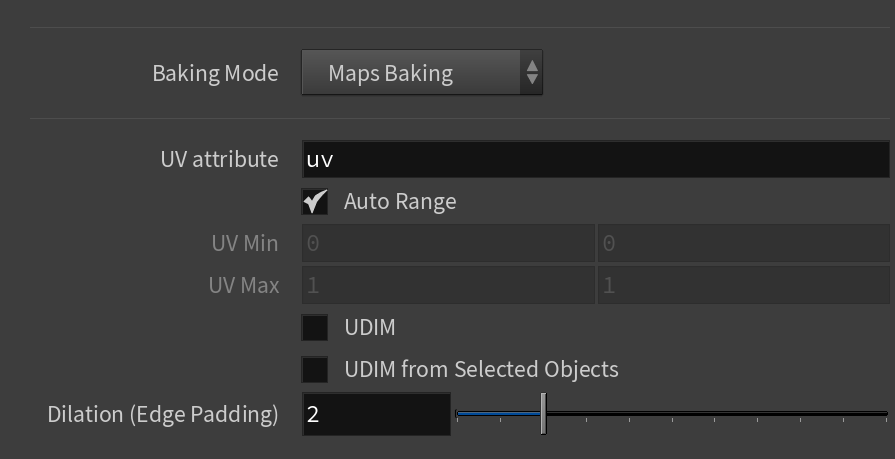Screen dimensions: 895x459
Task: Click the Dilation (Edge Padding) value field
Action: tap(377, 414)
